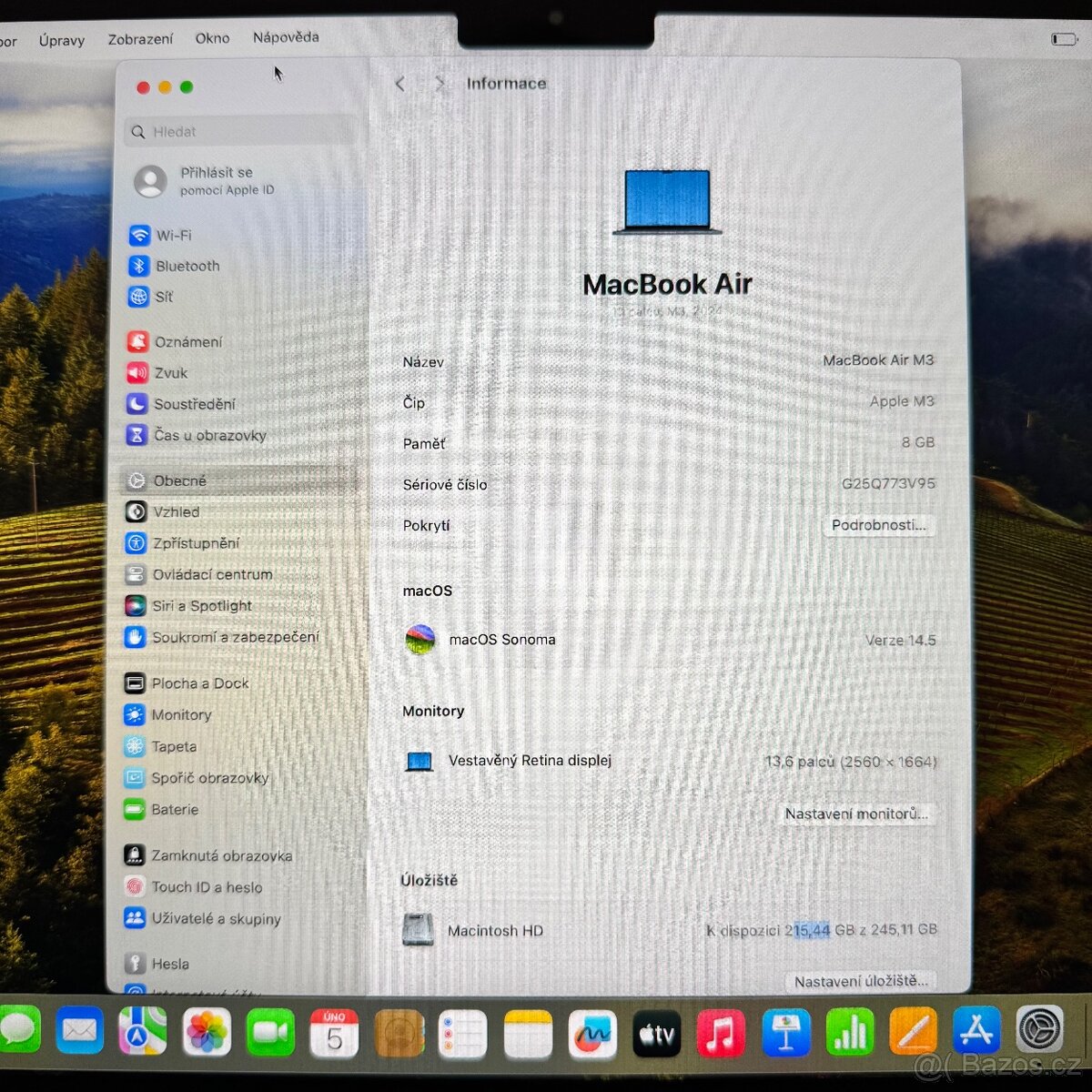Open App Store from the Dock

click(x=976, y=1031)
